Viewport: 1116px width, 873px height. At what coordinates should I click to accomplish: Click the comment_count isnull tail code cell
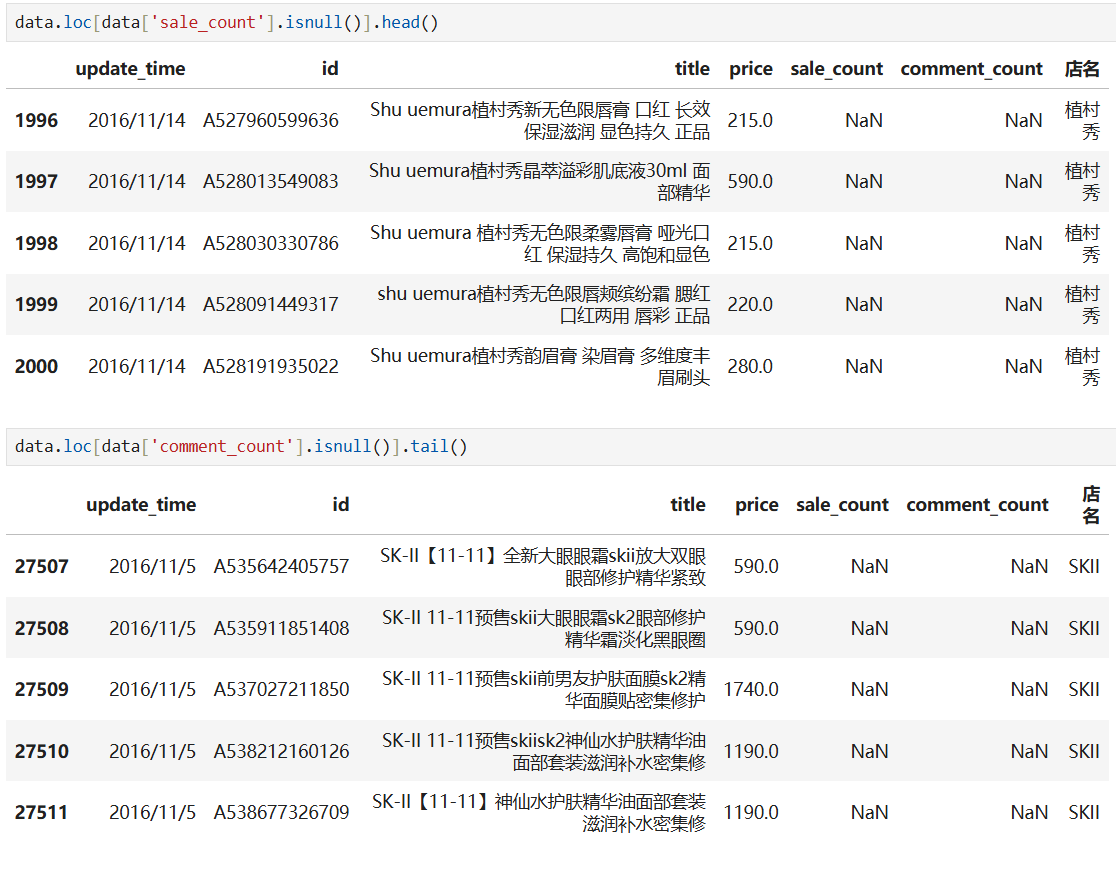[561, 446]
